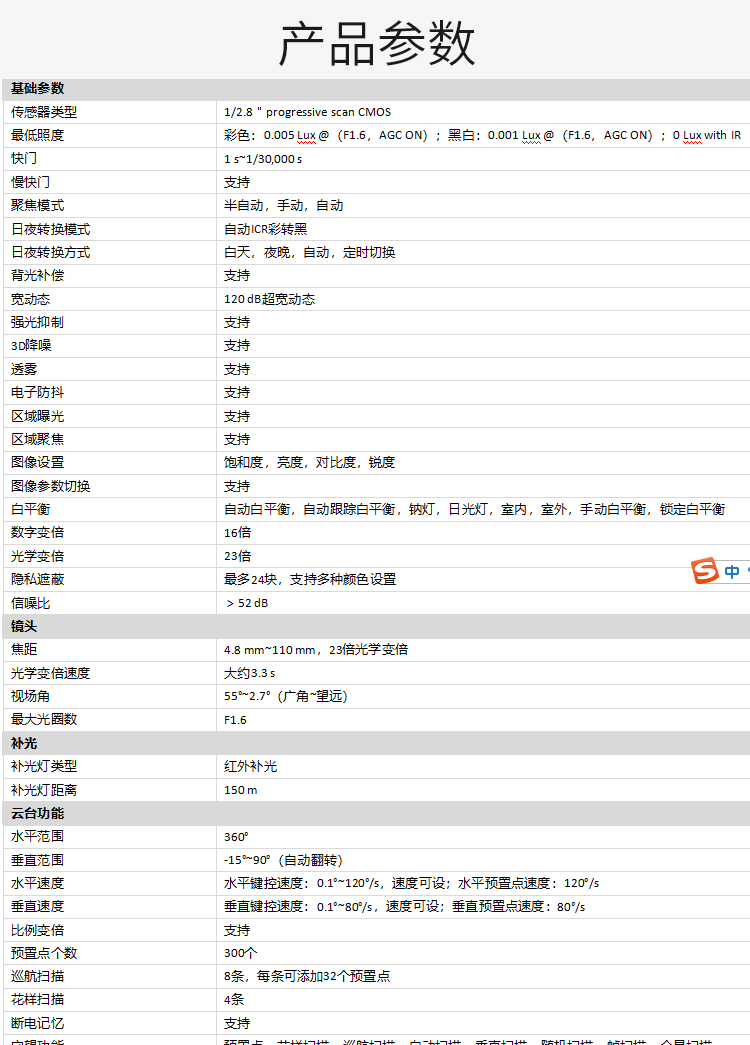Click the Sogou input method S logo

coord(706,571)
